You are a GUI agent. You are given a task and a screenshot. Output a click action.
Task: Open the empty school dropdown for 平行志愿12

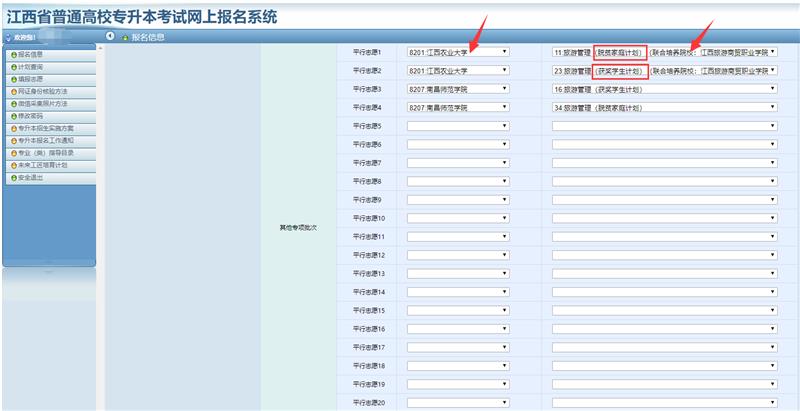458,255
